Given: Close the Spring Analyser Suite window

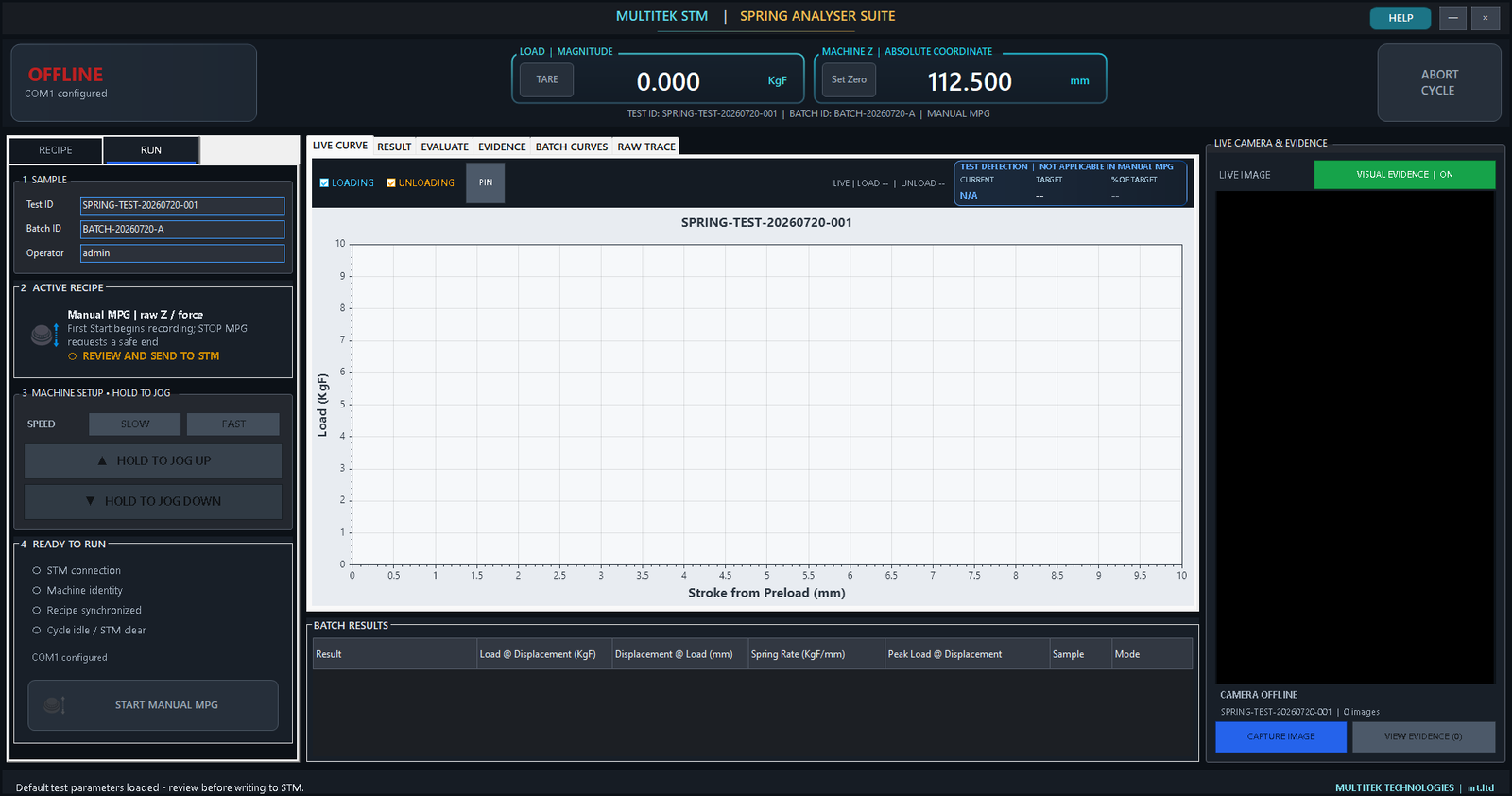Looking at the screenshot, I should pyautogui.click(x=1486, y=18).
